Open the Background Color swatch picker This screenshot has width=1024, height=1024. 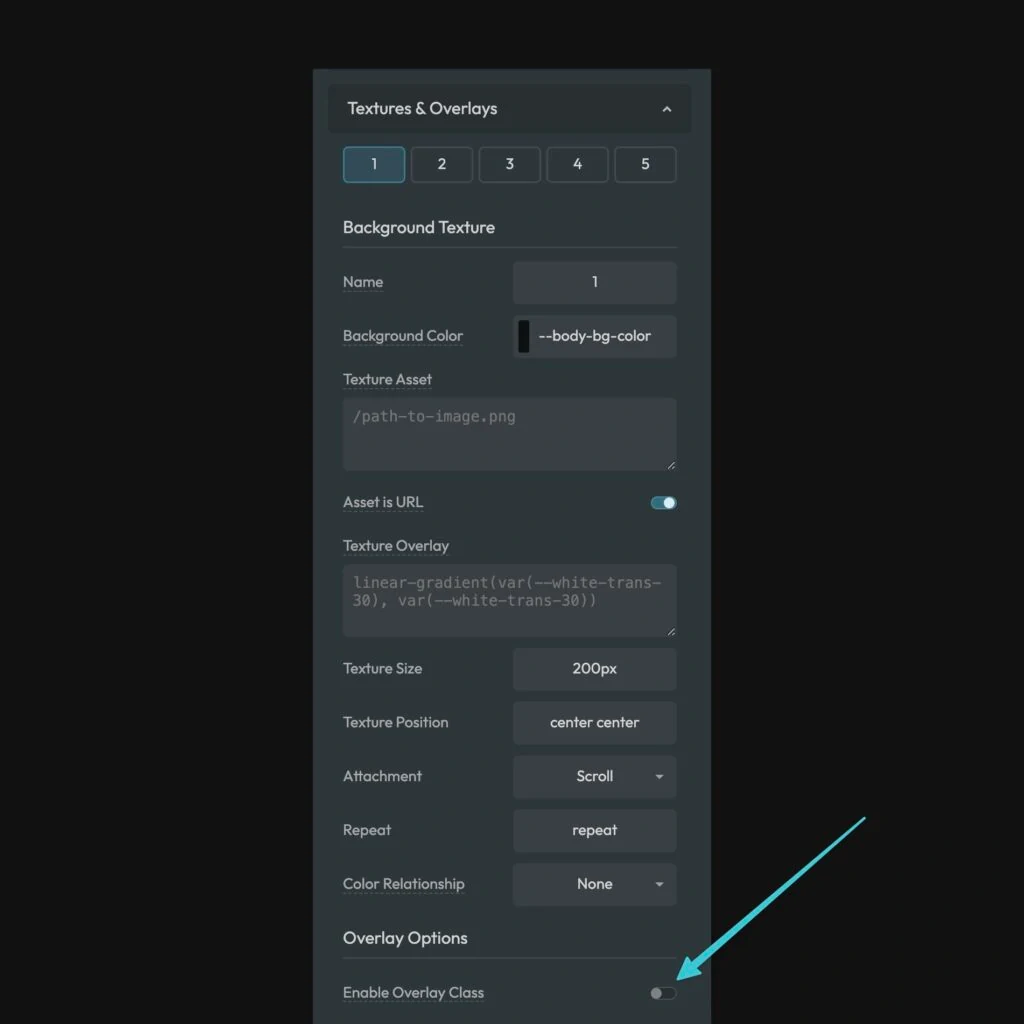click(x=523, y=336)
